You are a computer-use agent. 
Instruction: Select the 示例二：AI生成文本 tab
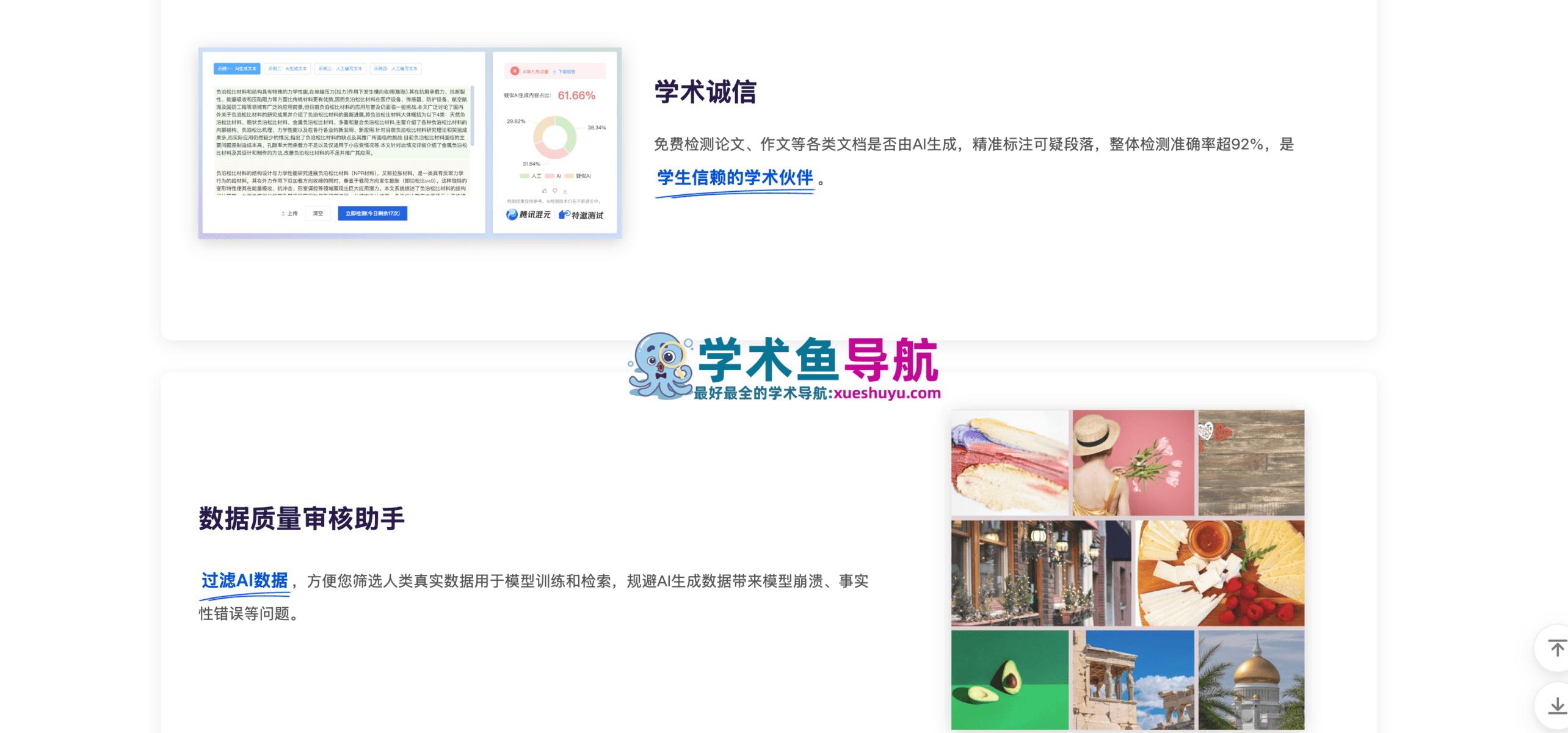(288, 69)
